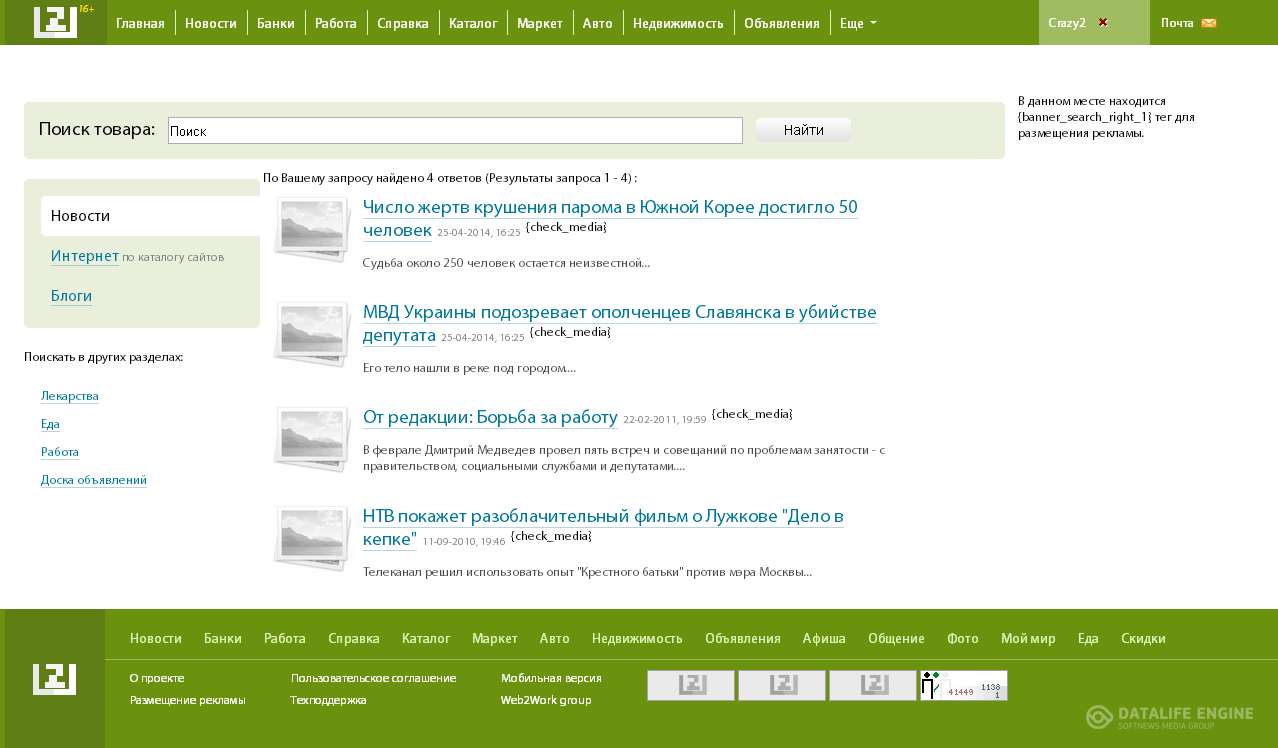Viewport: 1278px width, 748px height.
Task: Search in the Лекарства section
Action: (x=70, y=396)
